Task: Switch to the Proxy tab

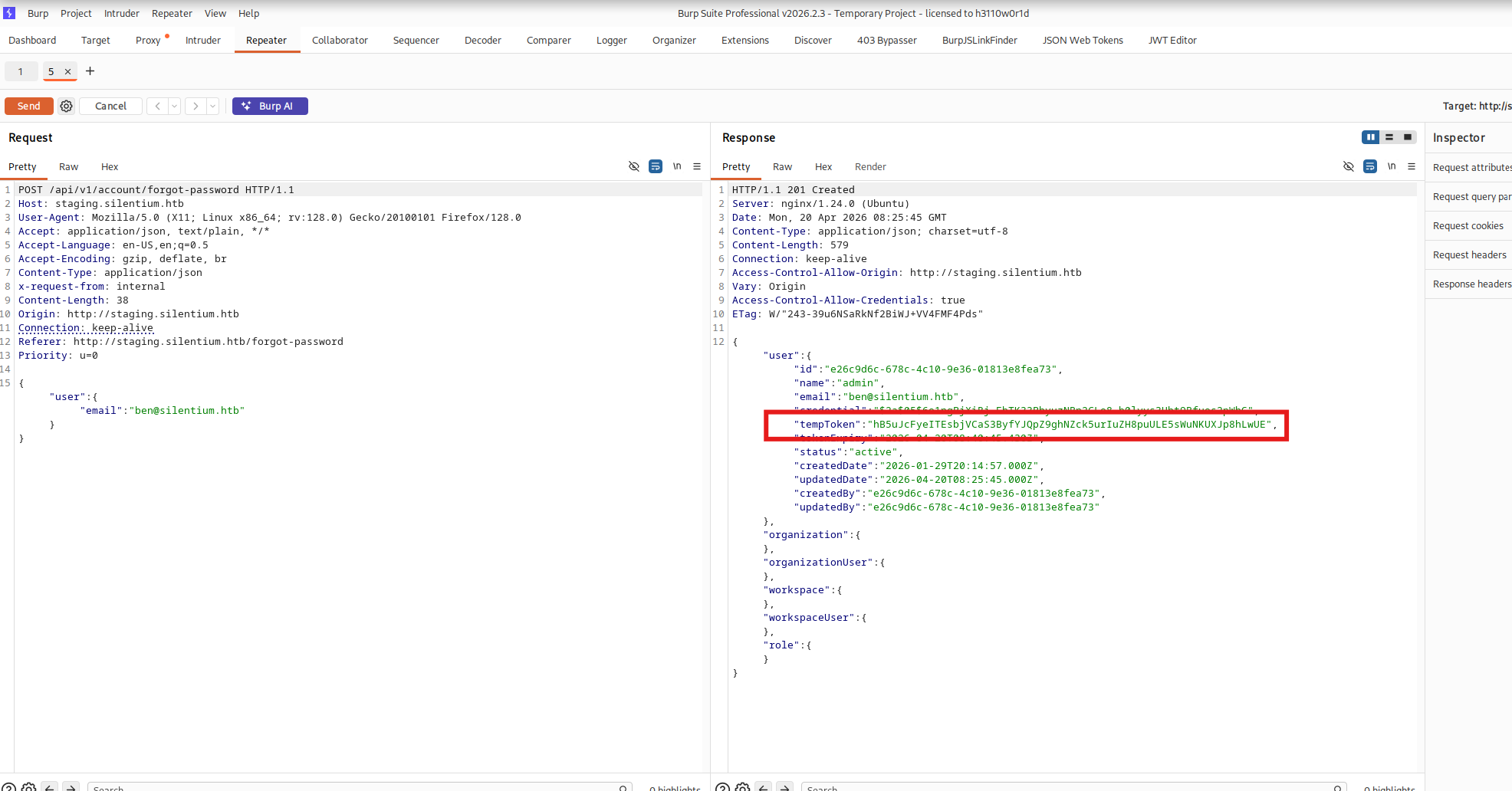Action: point(148,41)
